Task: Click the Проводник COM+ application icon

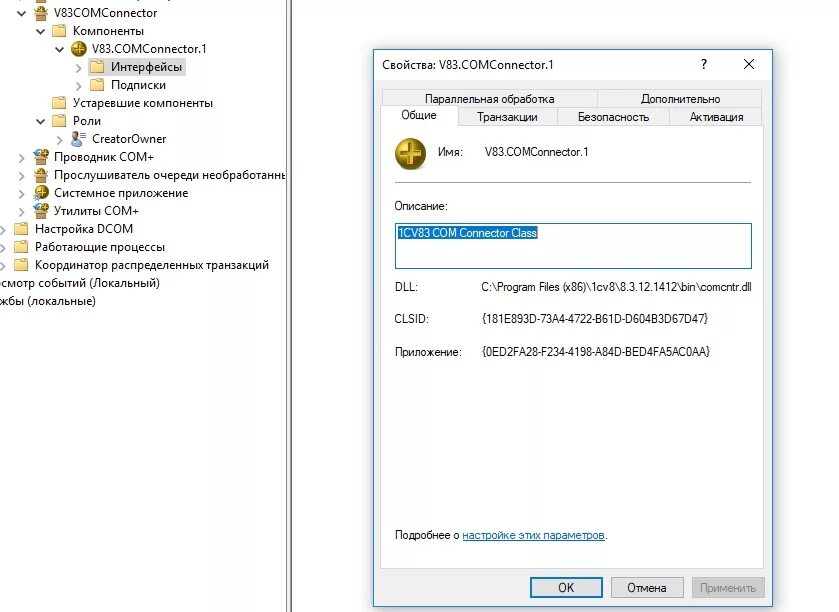Action: click(41, 157)
